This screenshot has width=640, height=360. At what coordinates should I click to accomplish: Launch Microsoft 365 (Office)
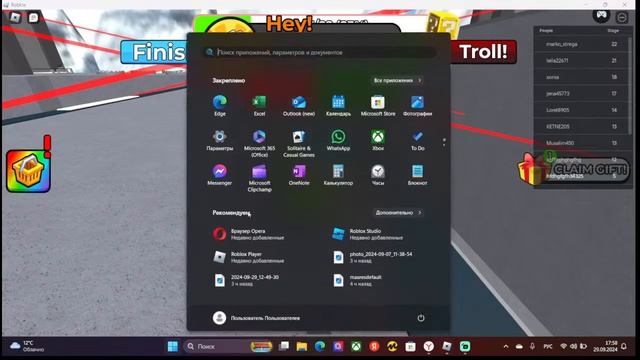coord(259,143)
